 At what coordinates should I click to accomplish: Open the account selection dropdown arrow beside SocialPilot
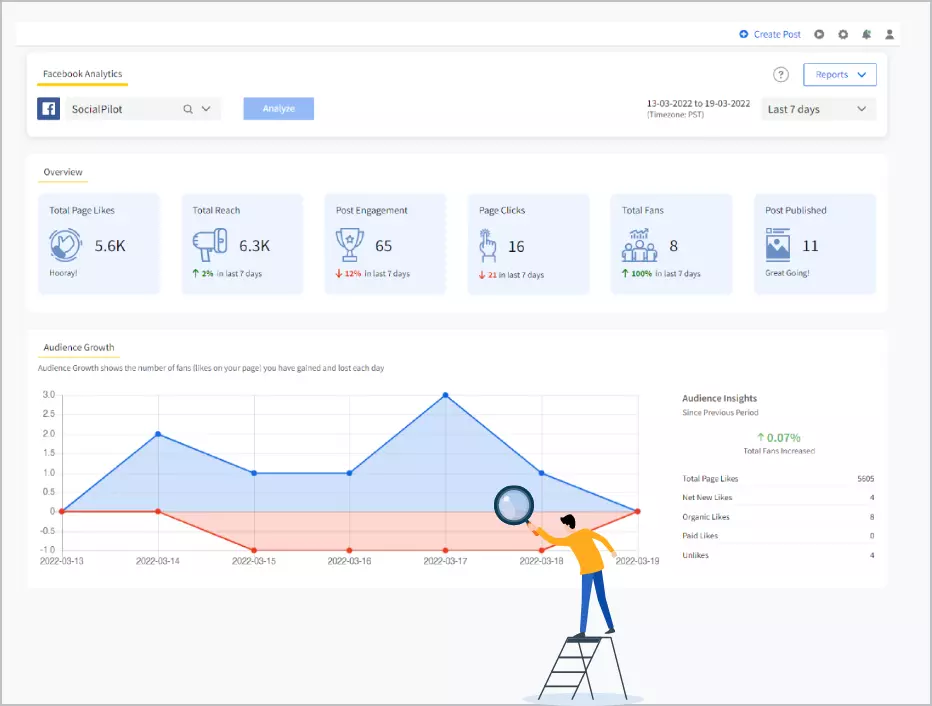pos(206,108)
